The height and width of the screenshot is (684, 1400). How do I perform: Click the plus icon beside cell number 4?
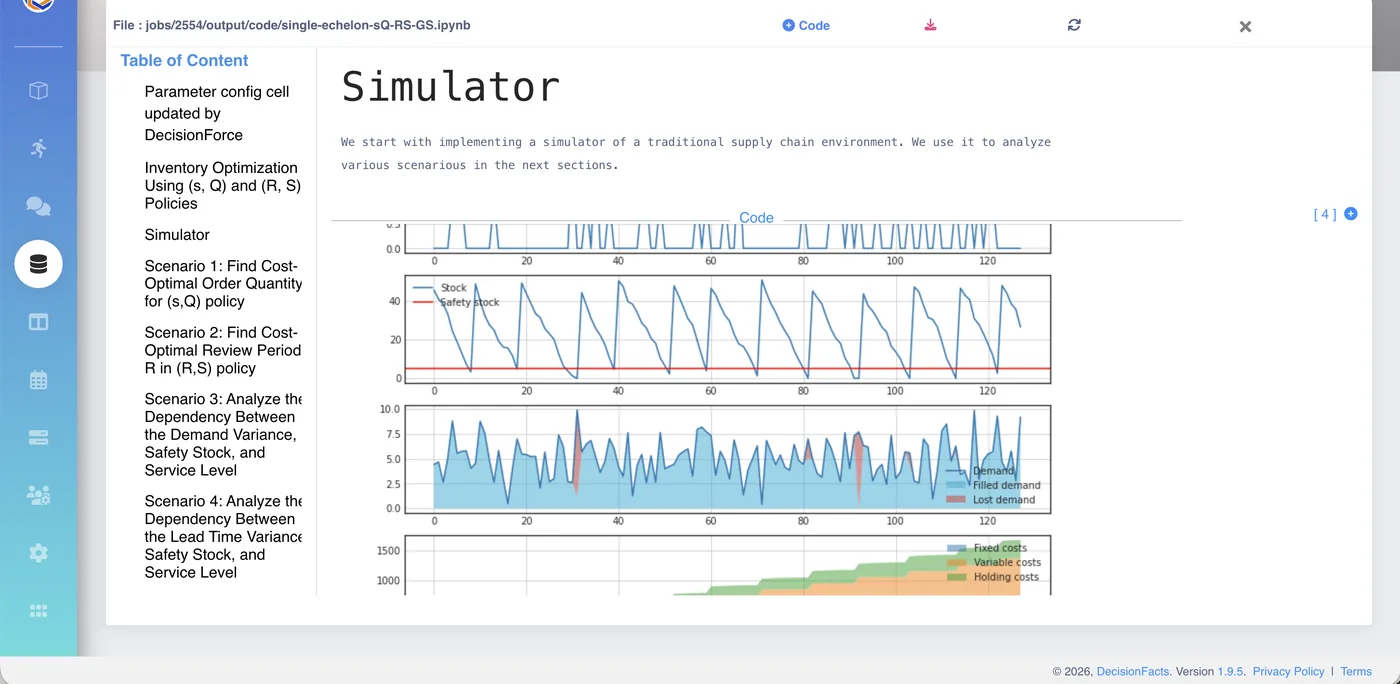[1351, 214]
